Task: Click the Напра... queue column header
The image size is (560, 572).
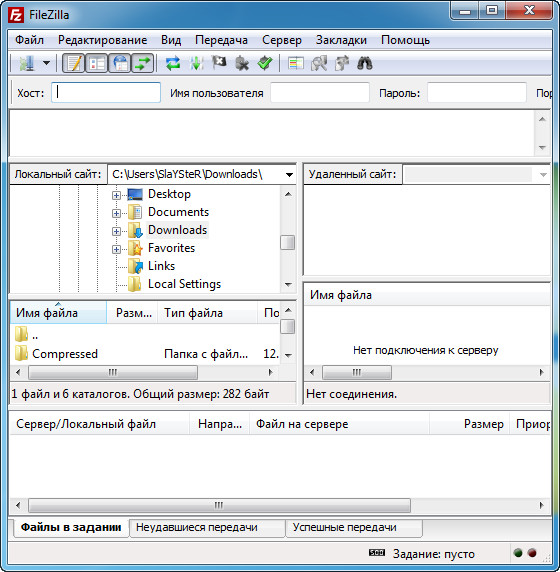Action: (x=220, y=424)
